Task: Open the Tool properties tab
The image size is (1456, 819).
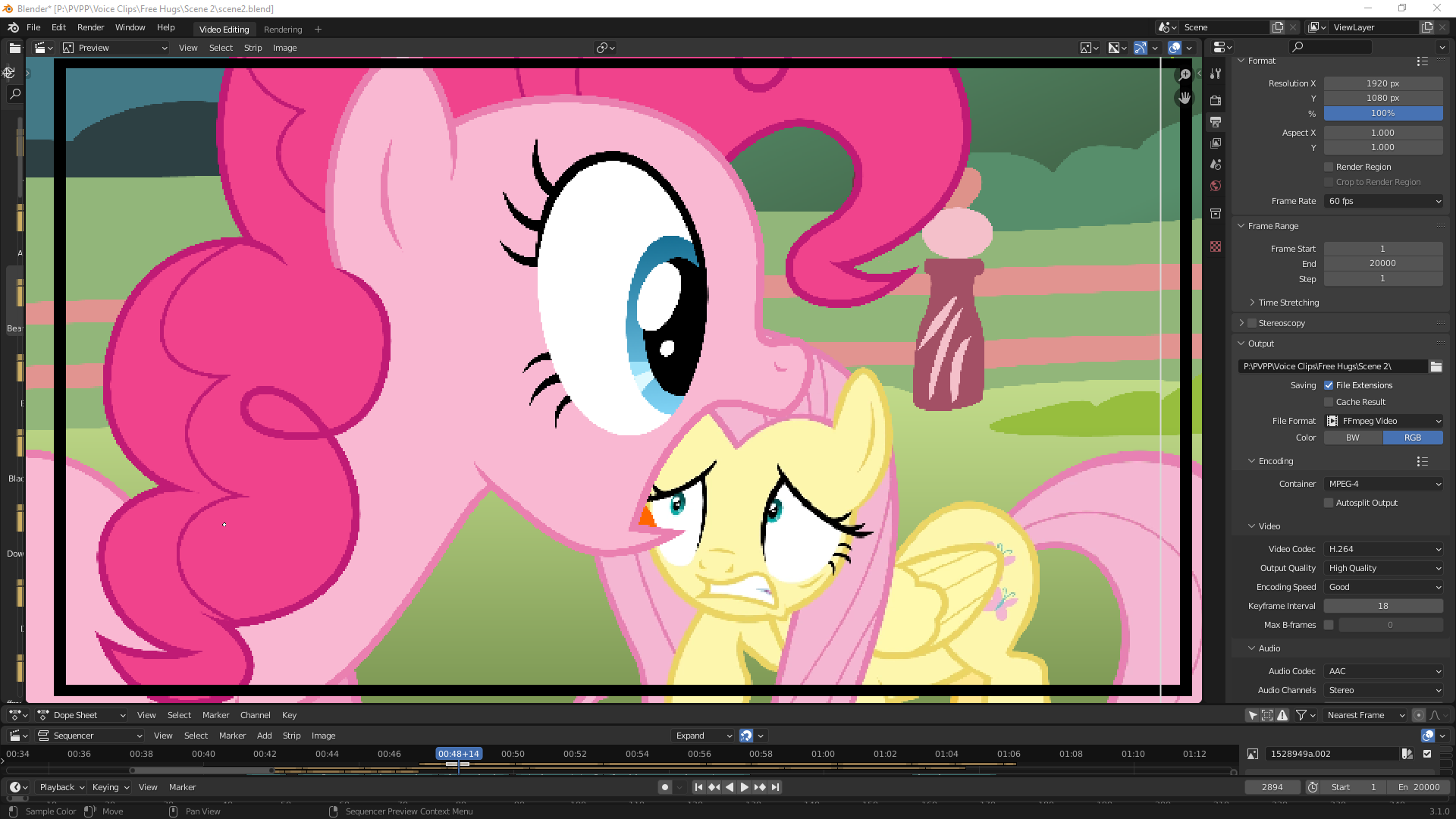Action: 1216,74
